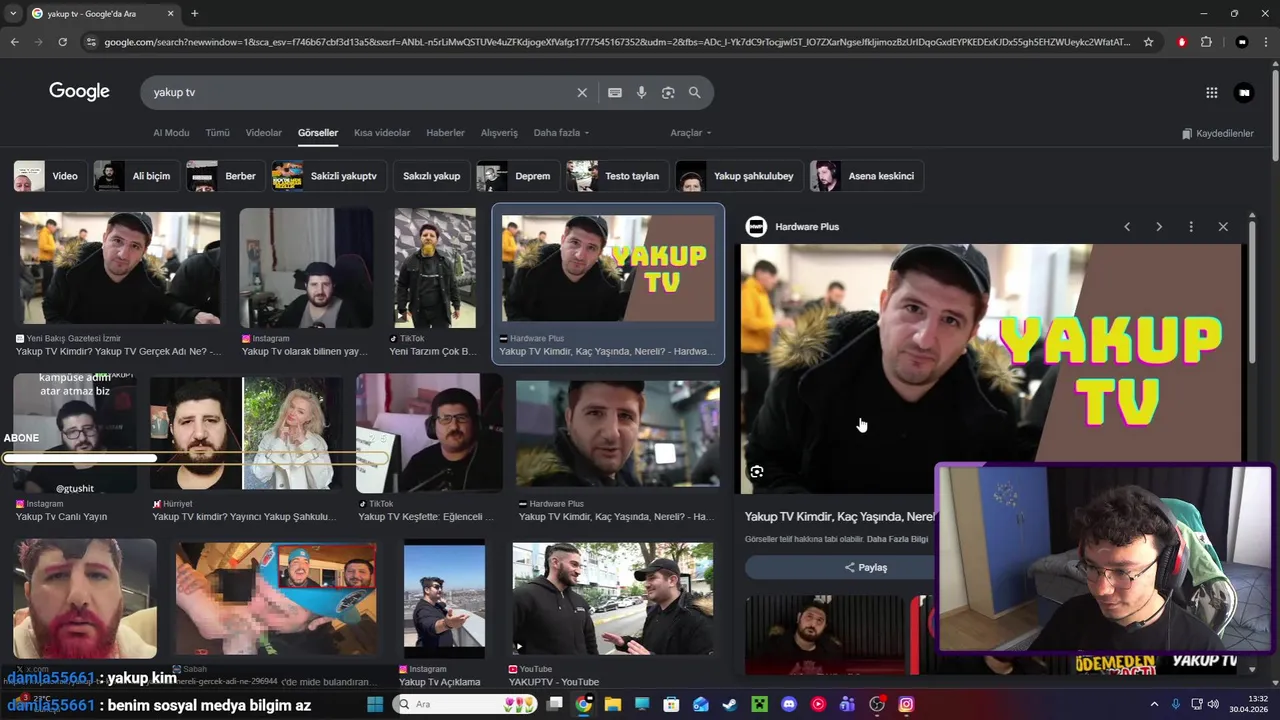Open File Explorer from the taskbar
This screenshot has width=1280, height=720.
pyautogui.click(x=613, y=704)
